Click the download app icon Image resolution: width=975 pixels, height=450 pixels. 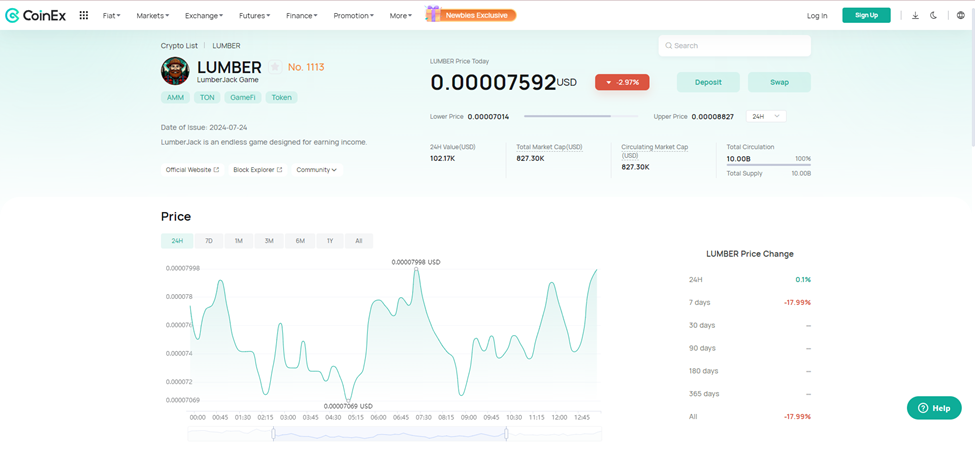coord(915,16)
